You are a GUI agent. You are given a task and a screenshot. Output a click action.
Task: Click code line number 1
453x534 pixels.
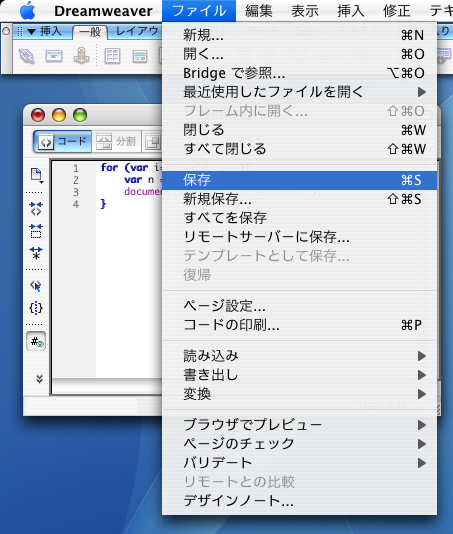pos(76,168)
